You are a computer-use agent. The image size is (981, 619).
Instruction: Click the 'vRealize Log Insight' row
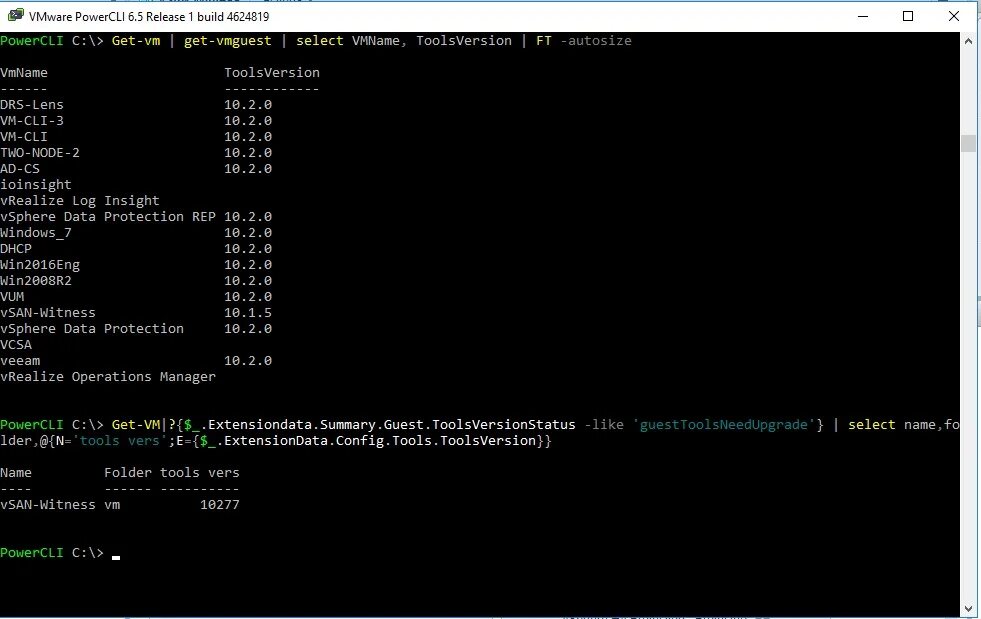coord(80,201)
